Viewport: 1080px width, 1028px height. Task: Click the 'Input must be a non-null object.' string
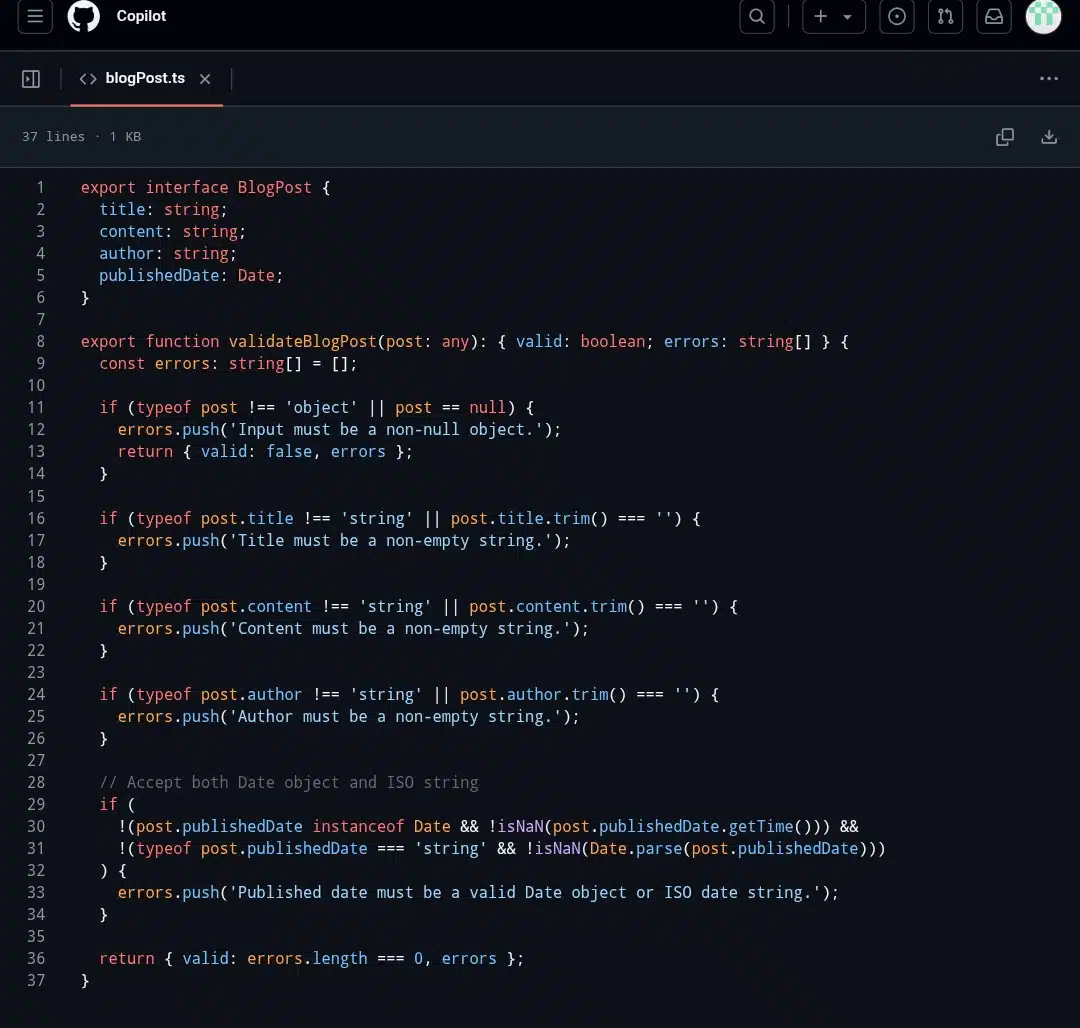391,430
